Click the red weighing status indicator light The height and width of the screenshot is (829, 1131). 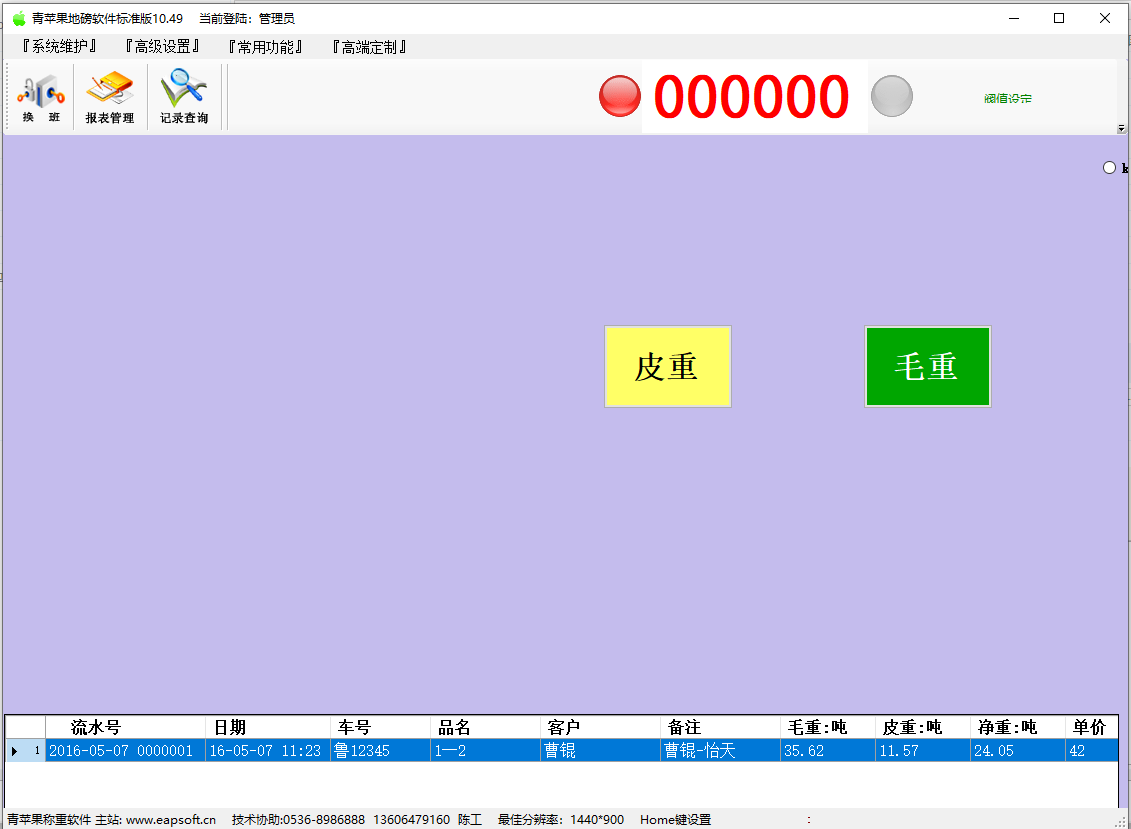coord(619,95)
